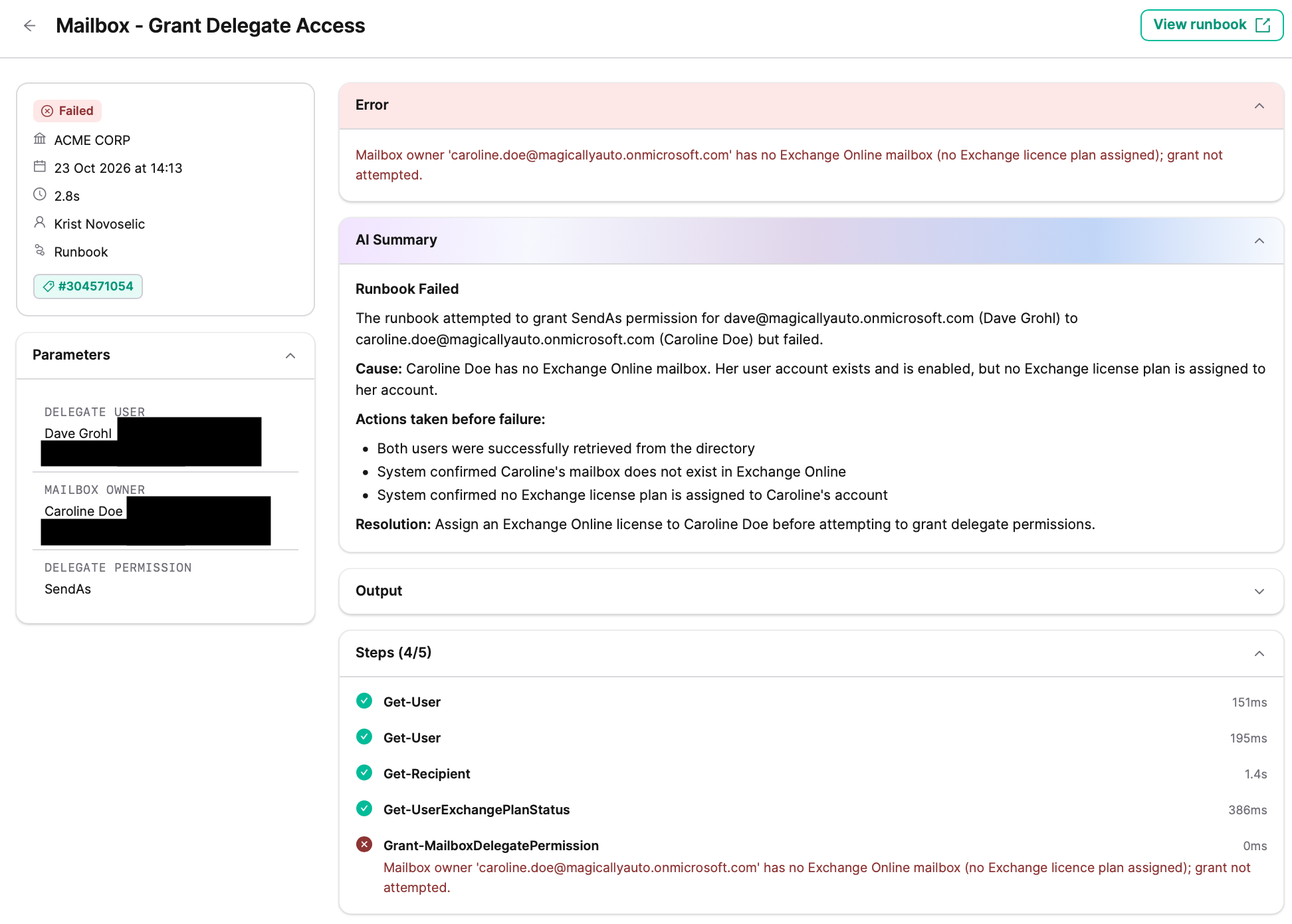
Task: Collapse the AI Summary section
Action: (1259, 241)
